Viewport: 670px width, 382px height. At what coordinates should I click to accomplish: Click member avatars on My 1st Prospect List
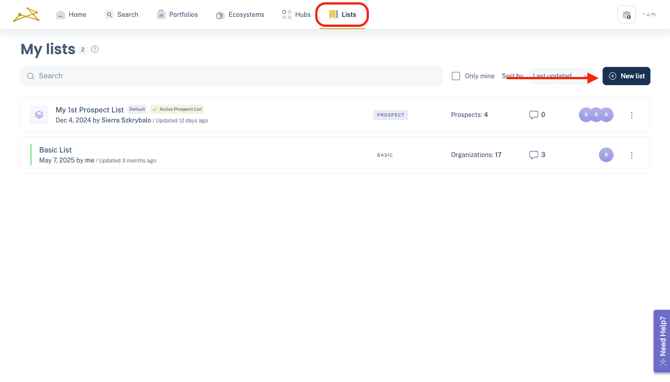click(x=596, y=115)
